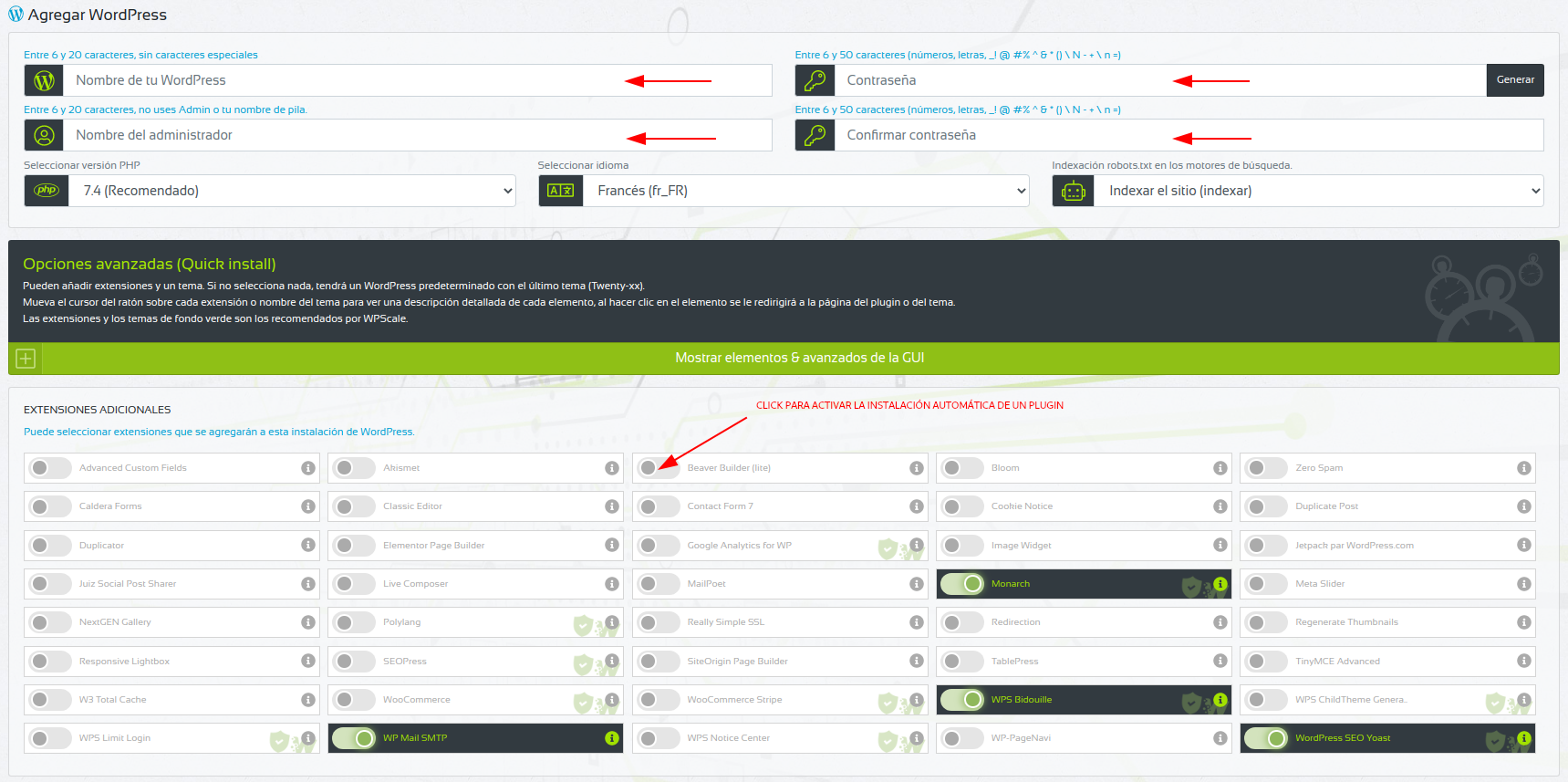The height and width of the screenshot is (782, 1568).
Task: Turn off the WordPress SEO Yoast toggle
Action: click(1266, 738)
